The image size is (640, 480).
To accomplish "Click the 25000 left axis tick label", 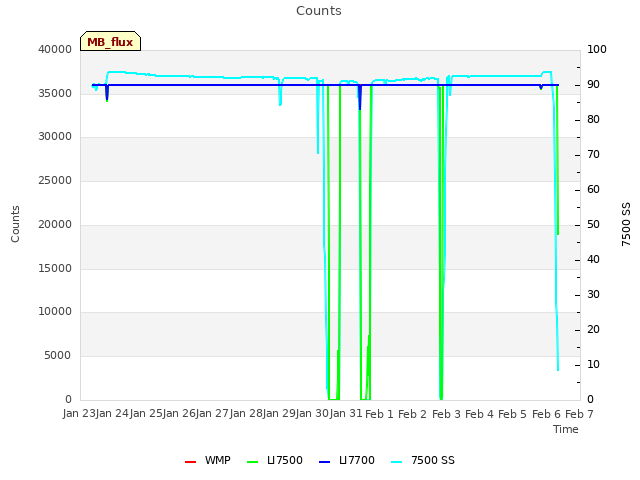I will 55,180.
